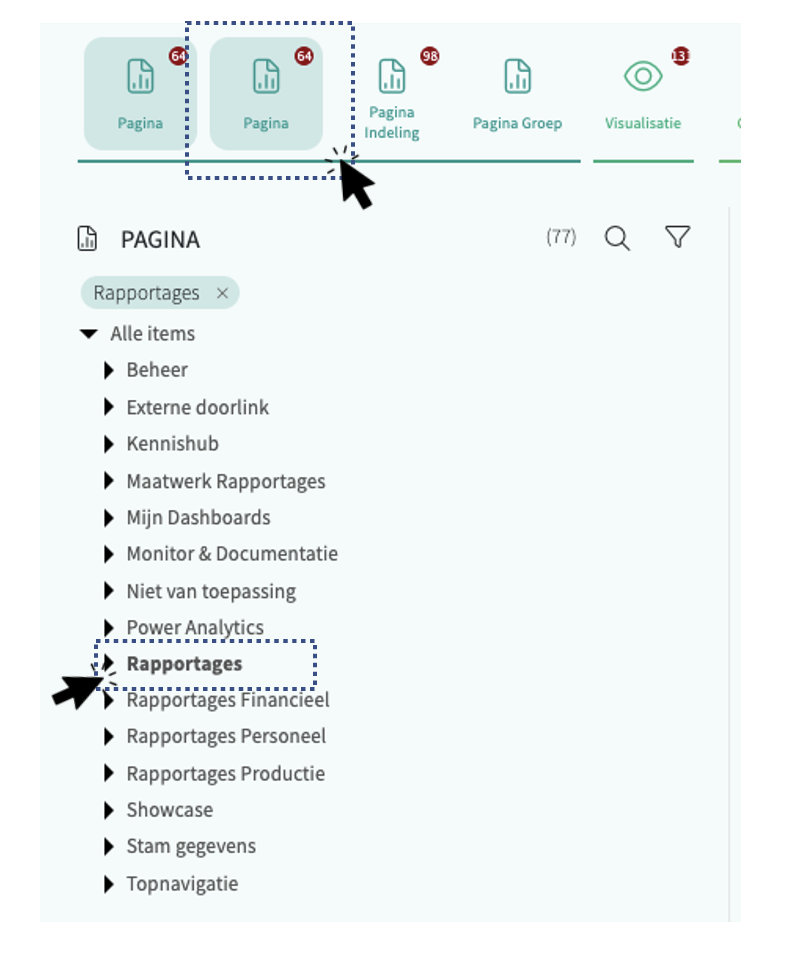This screenshot has height=966, width=786.
Task: Select the Visualisatie eye icon
Action: tap(643, 77)
